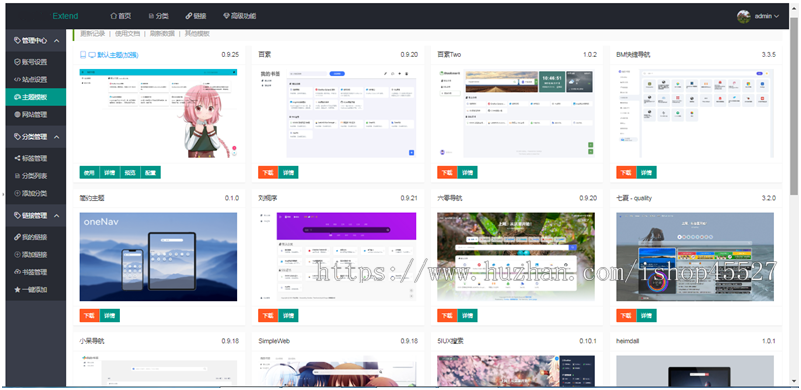The height and width of the screenshot is (390, 801).
Task: Open 书签管理 cloud item in sidebar
Action: [36, 272]
